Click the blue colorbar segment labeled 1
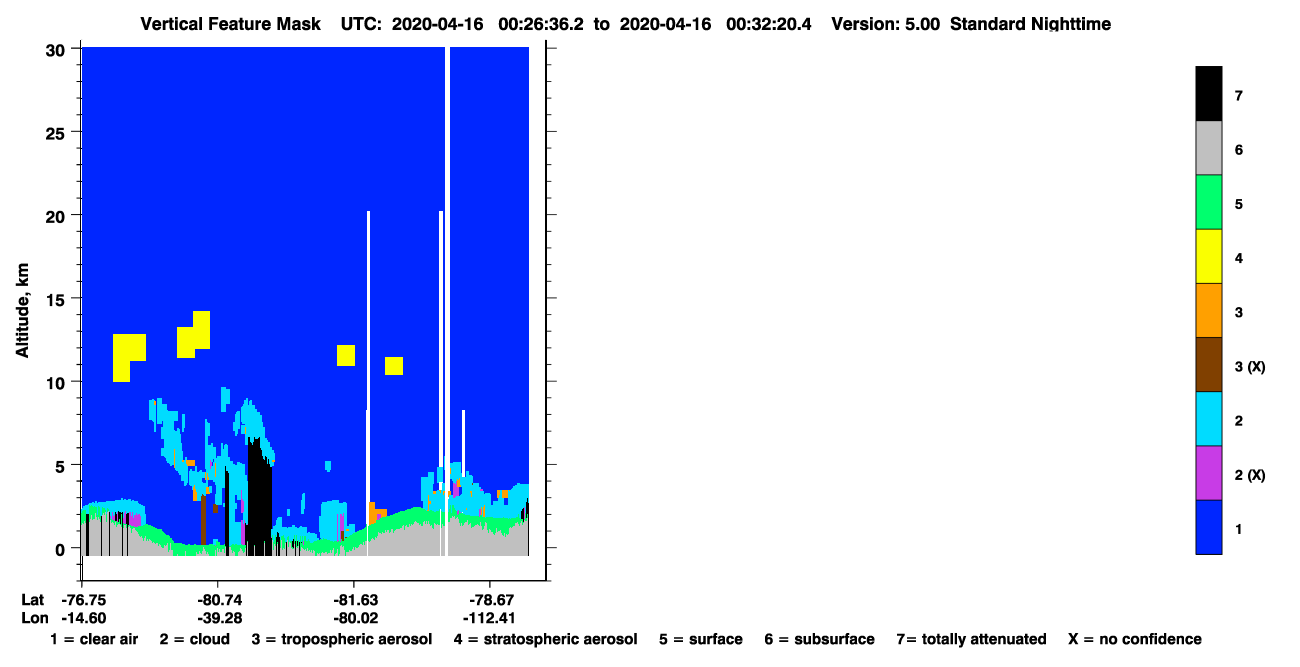 tap(1208, 526)
